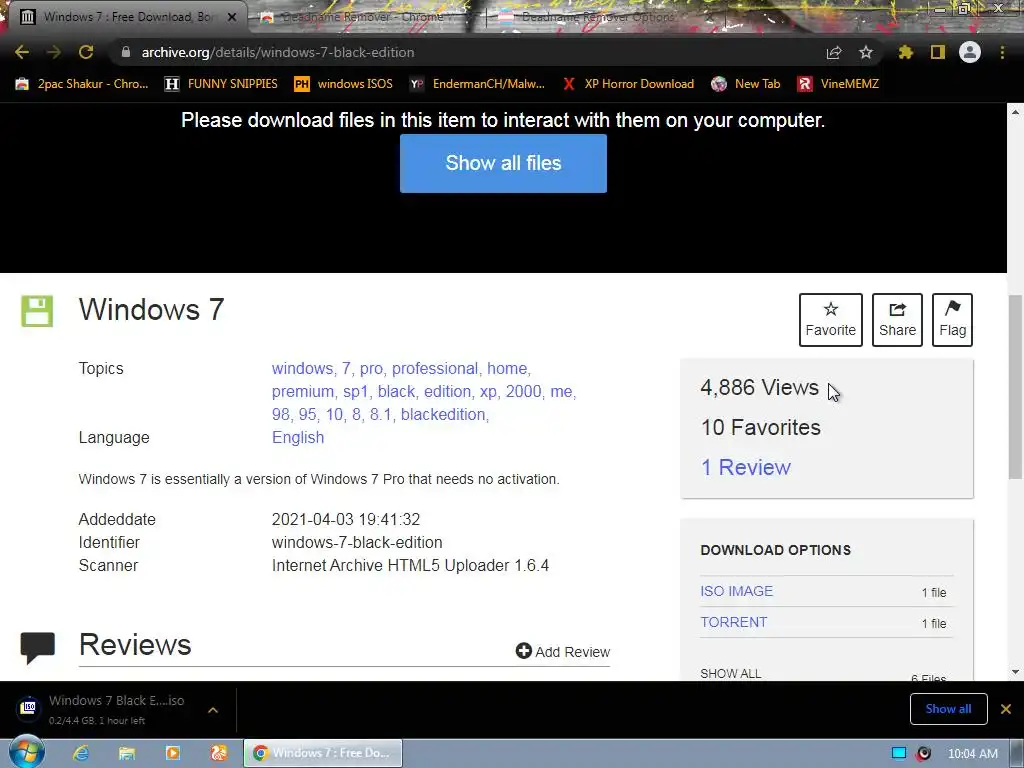The image size is (1024, 768).
Task: Click the English language link
Action: [298, 437]
